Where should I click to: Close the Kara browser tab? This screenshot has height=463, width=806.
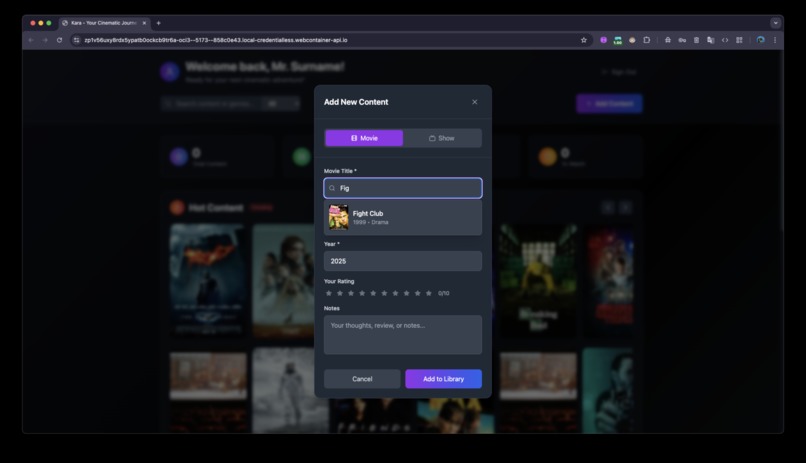pos(144,23)
